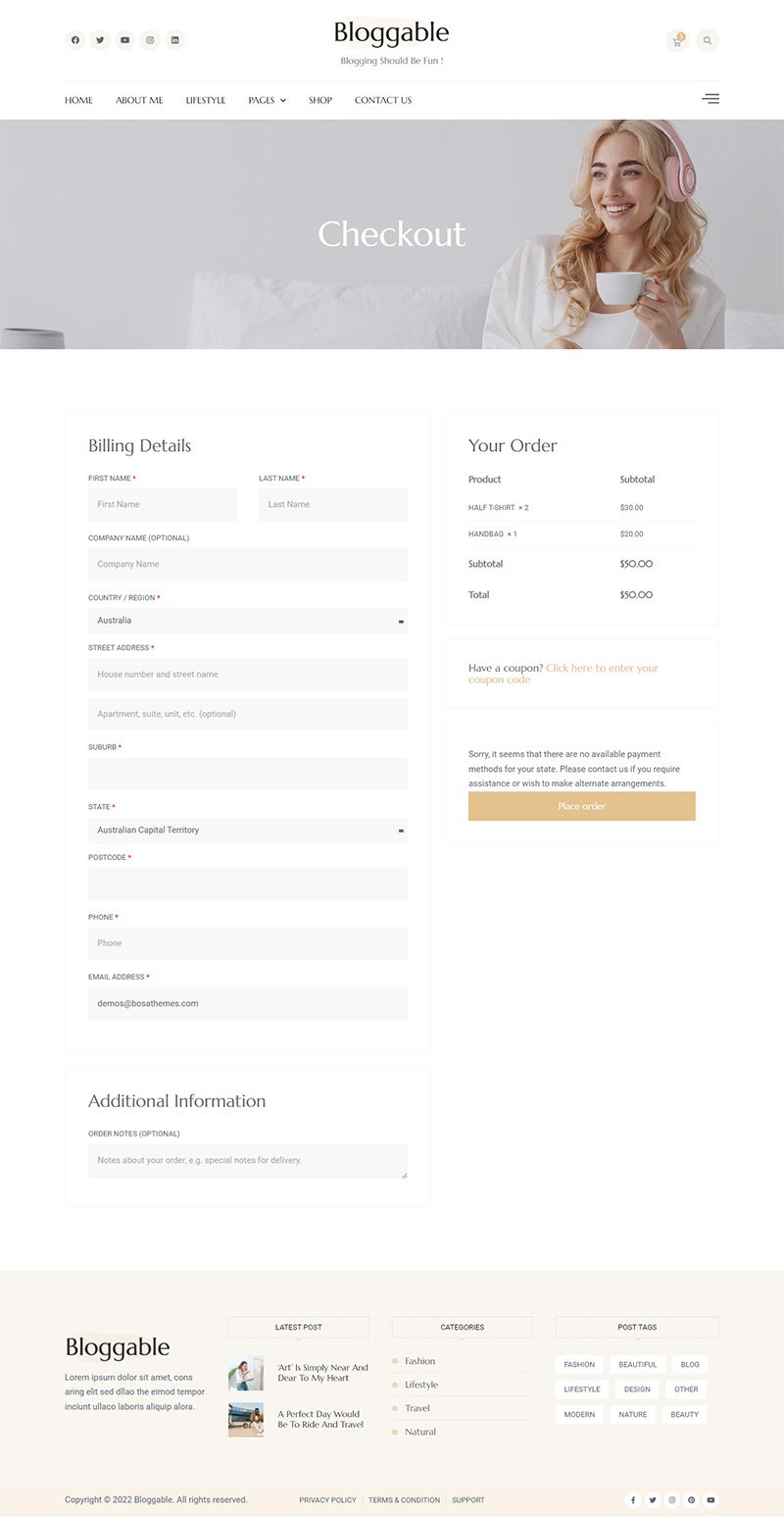Select the Lifestyle post tag
Viewport: 784px width, 1517px height.
pyautogui.click(x=582, y=1390)
